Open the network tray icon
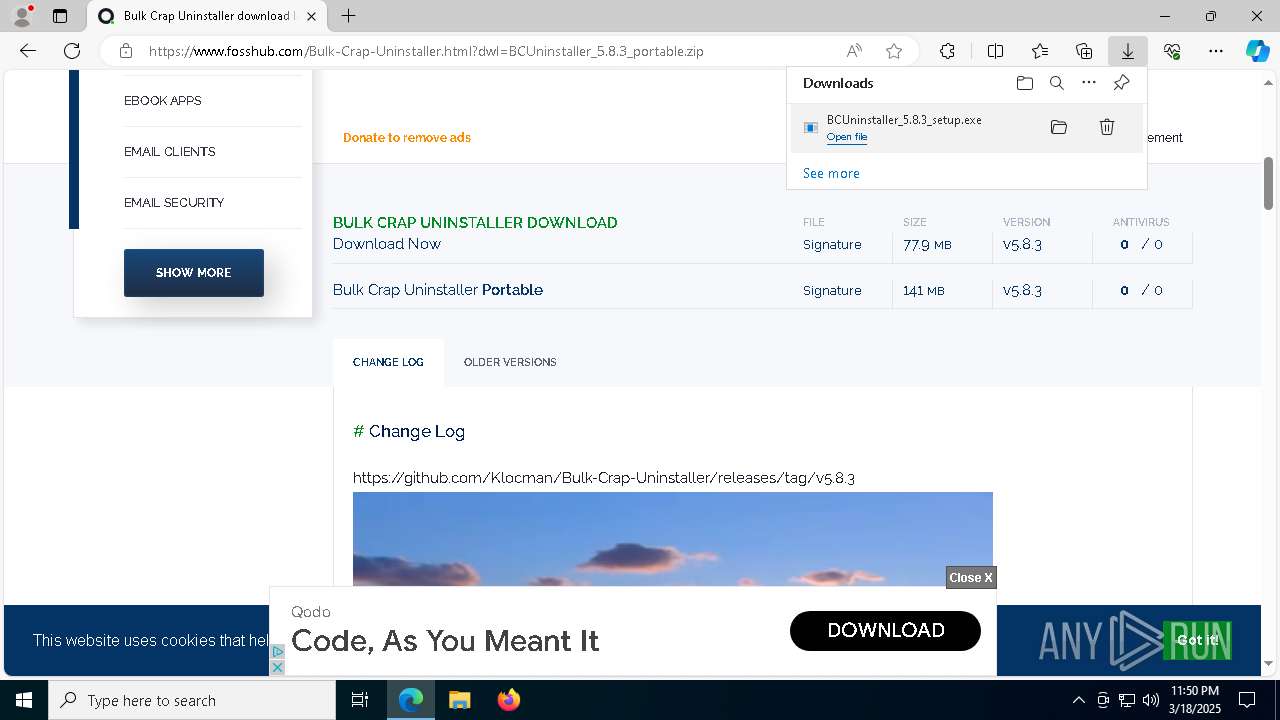Image resolution: width=1280 pixels, height=720 pixels. coord(1126,700)
